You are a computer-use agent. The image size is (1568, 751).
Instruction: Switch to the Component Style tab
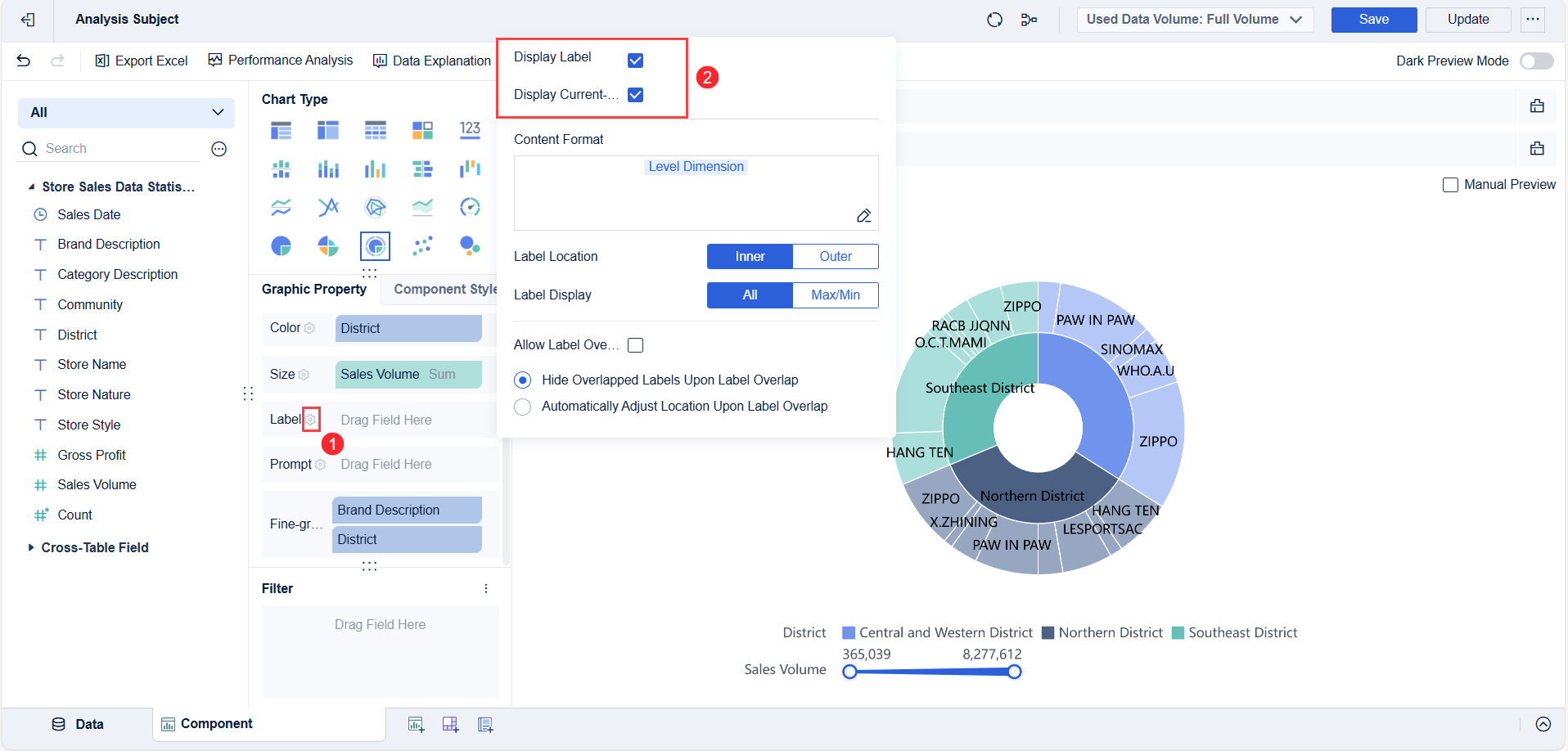click(445, 288)
